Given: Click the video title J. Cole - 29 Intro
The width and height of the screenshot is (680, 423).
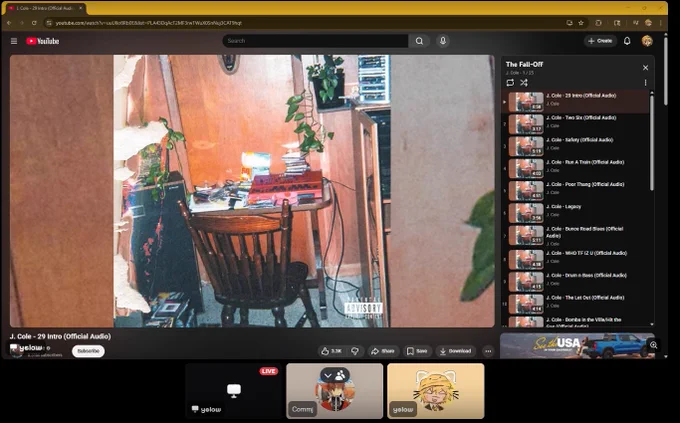Looking at the screenshot, I should tap(60, 336).
